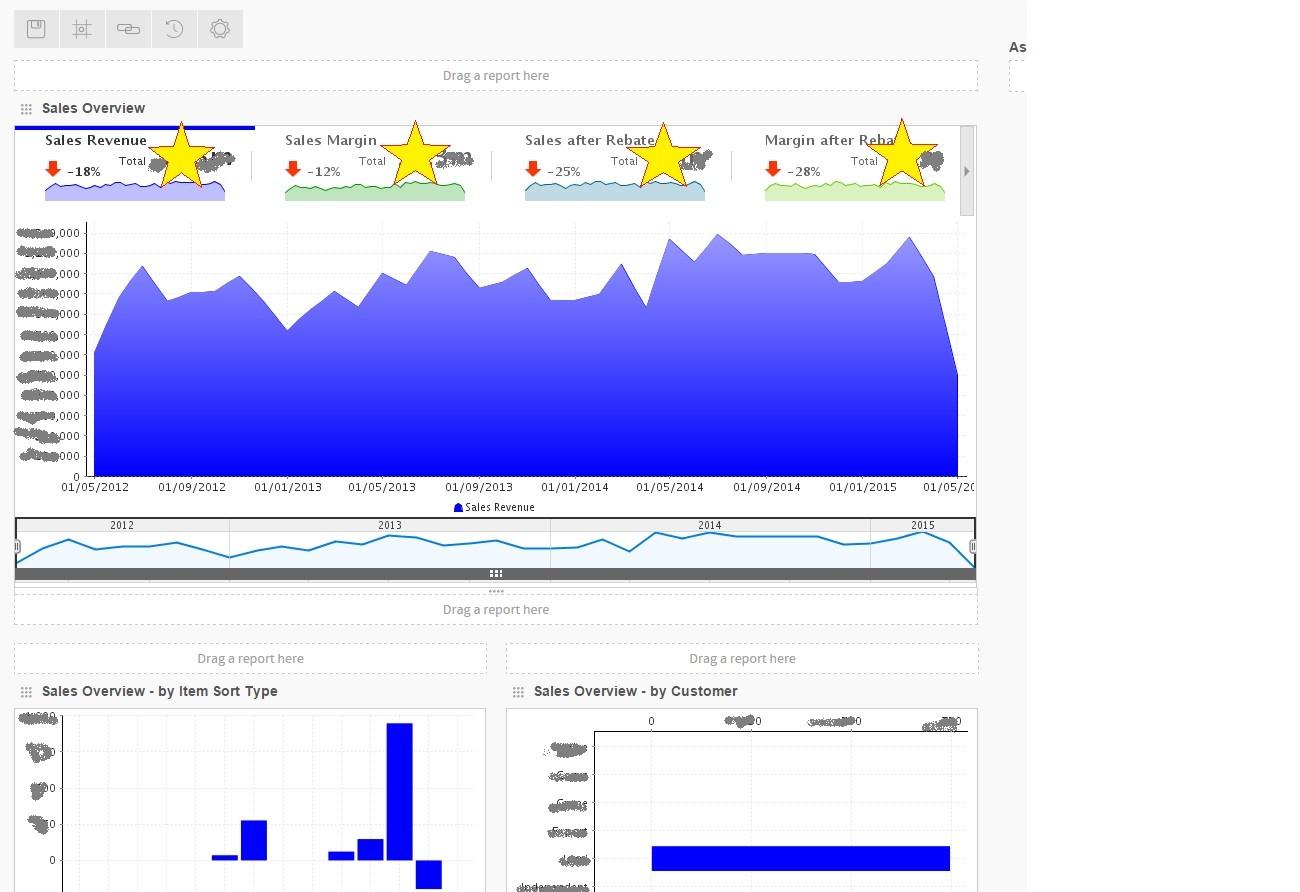Click the red down arrow beside -28%

[x=773, y=169]
